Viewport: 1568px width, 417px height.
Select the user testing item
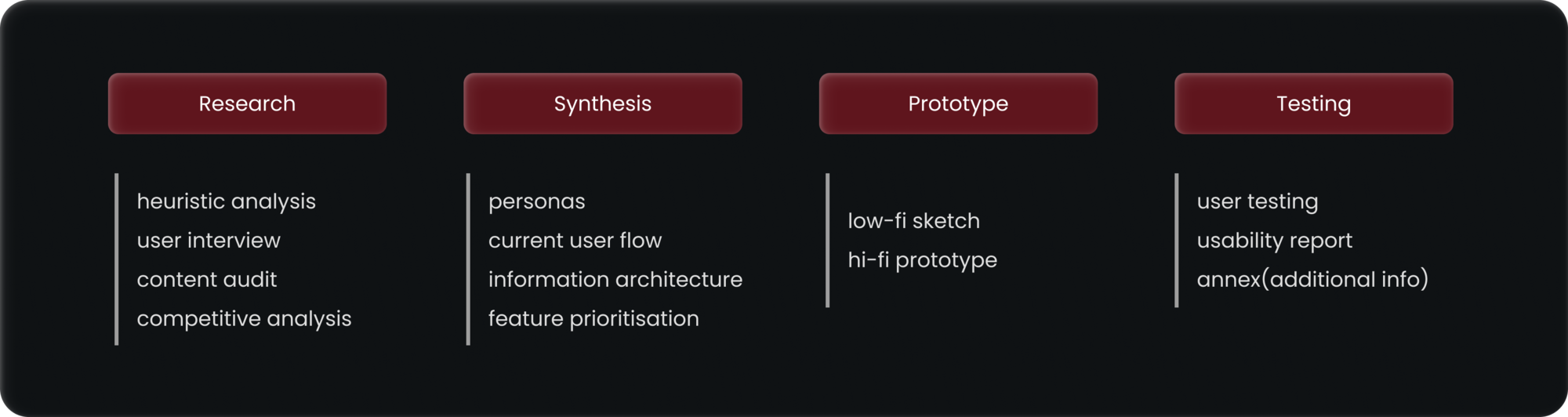point(1257,201)
